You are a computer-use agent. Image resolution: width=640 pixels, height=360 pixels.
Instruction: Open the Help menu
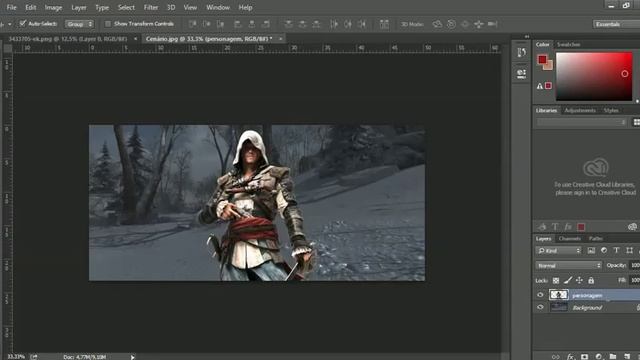245,7
